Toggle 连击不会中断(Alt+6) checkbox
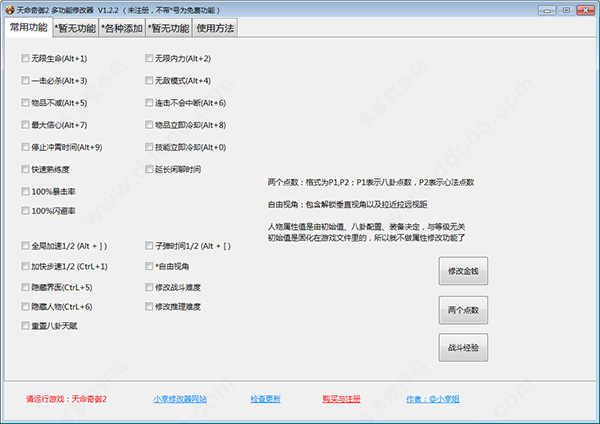This screenshot has height=424, width=600. click(149, 103)
